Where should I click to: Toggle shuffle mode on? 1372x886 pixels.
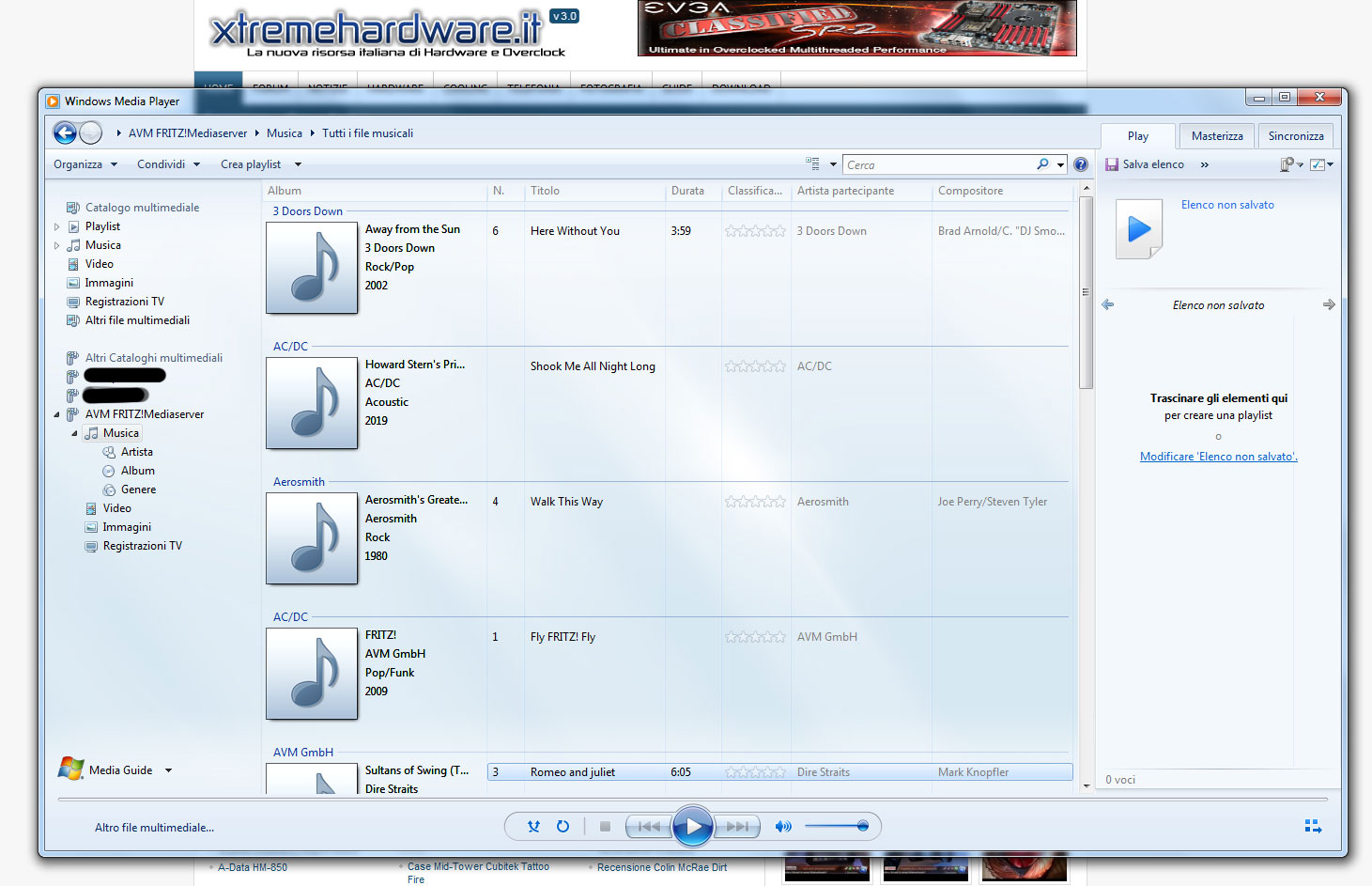pos(533,827)
